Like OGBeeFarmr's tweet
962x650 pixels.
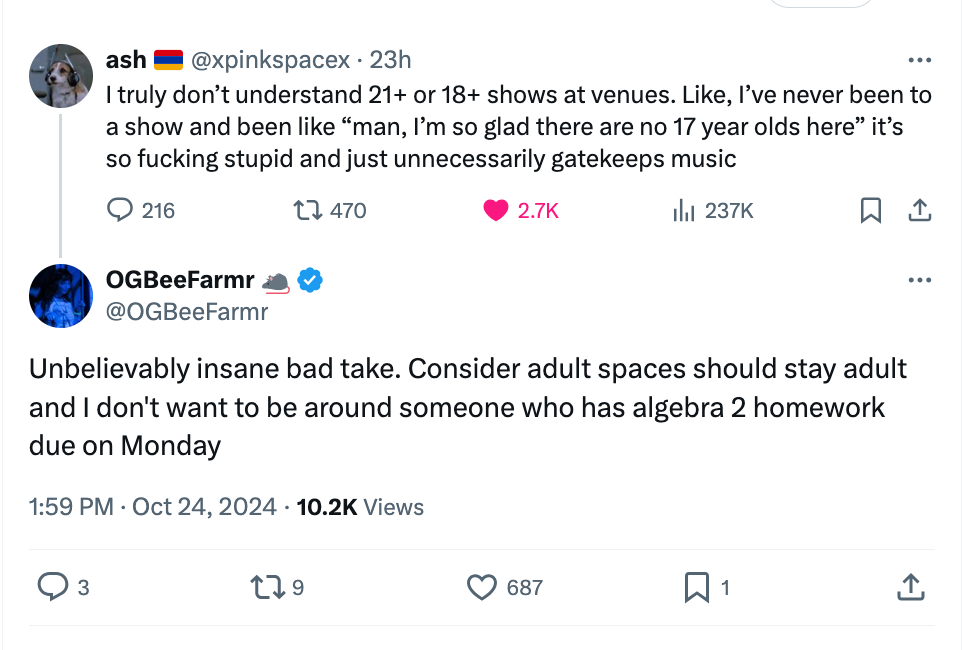click(483, 587)
